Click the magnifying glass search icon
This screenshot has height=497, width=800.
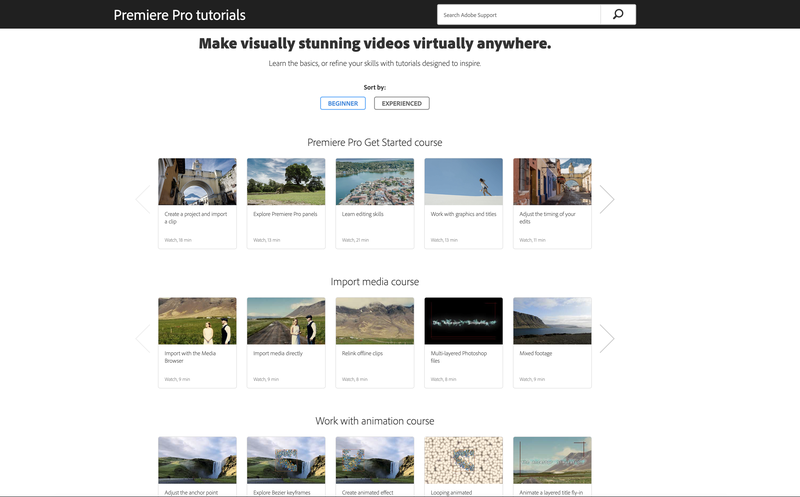[x=618, y=14]
